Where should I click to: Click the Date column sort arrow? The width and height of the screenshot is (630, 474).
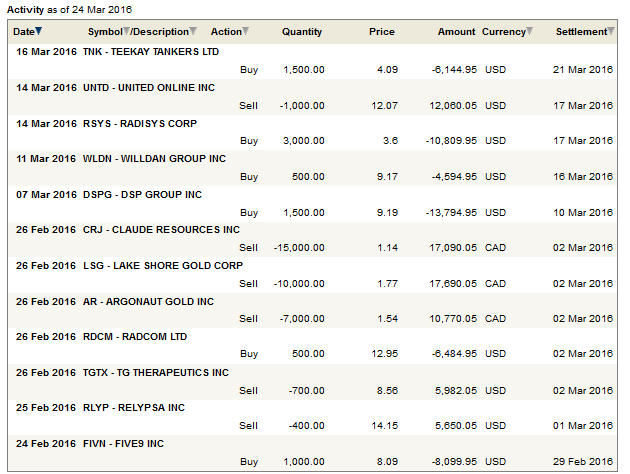[39, 32]
